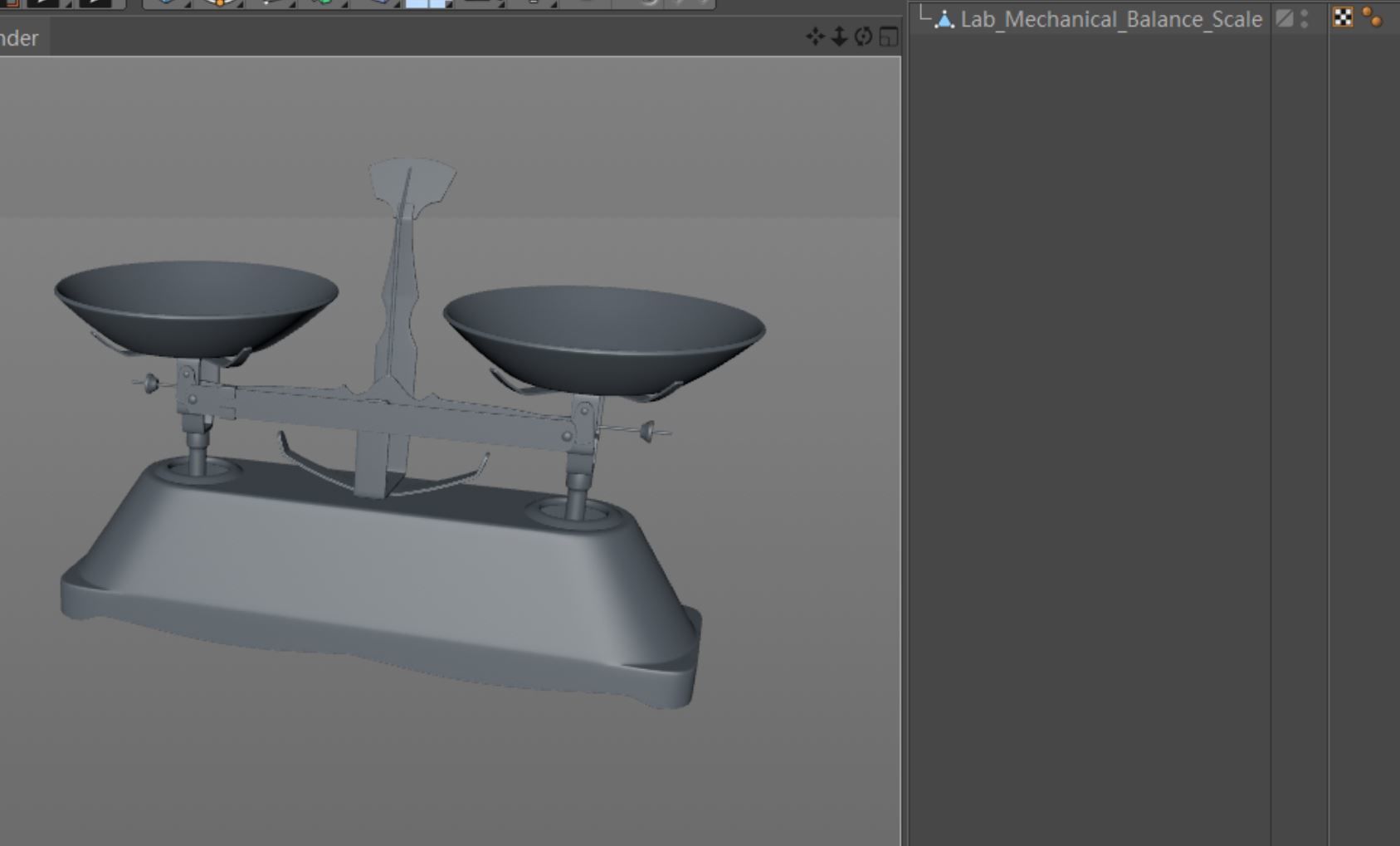Viewport: 1400px width, 846px height.
Task: Click the cone icon beside Lab_Mechanical_Balance_Scale
Action: 945,18
